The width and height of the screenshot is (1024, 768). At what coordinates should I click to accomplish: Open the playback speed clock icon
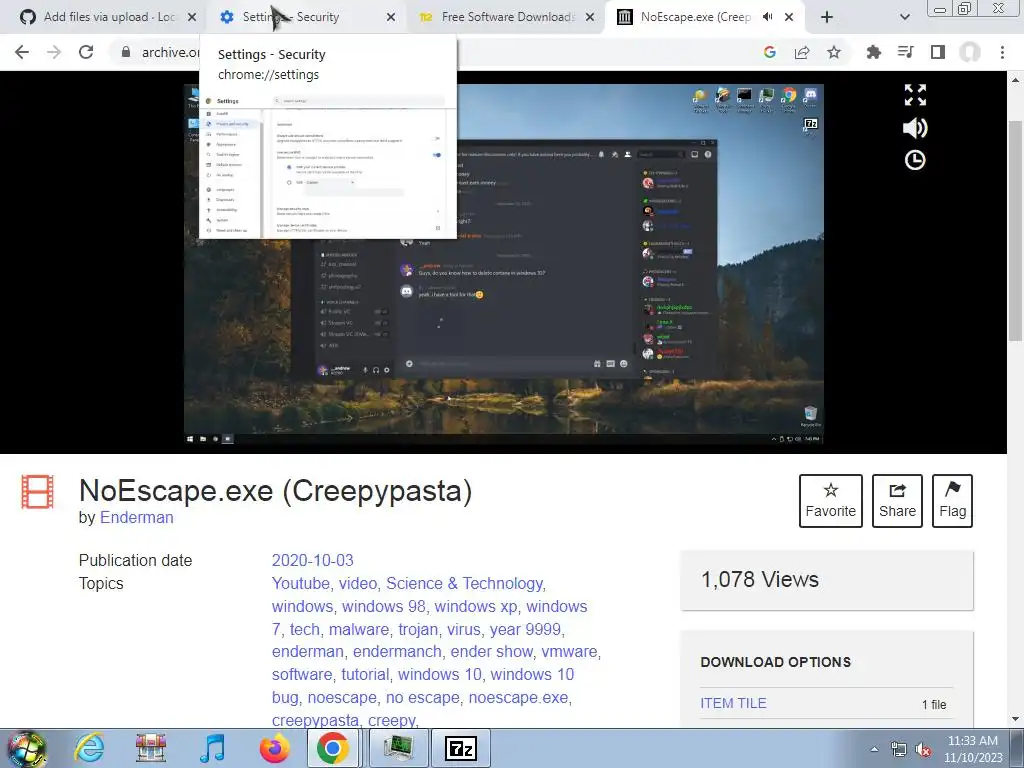coord(915,160)
